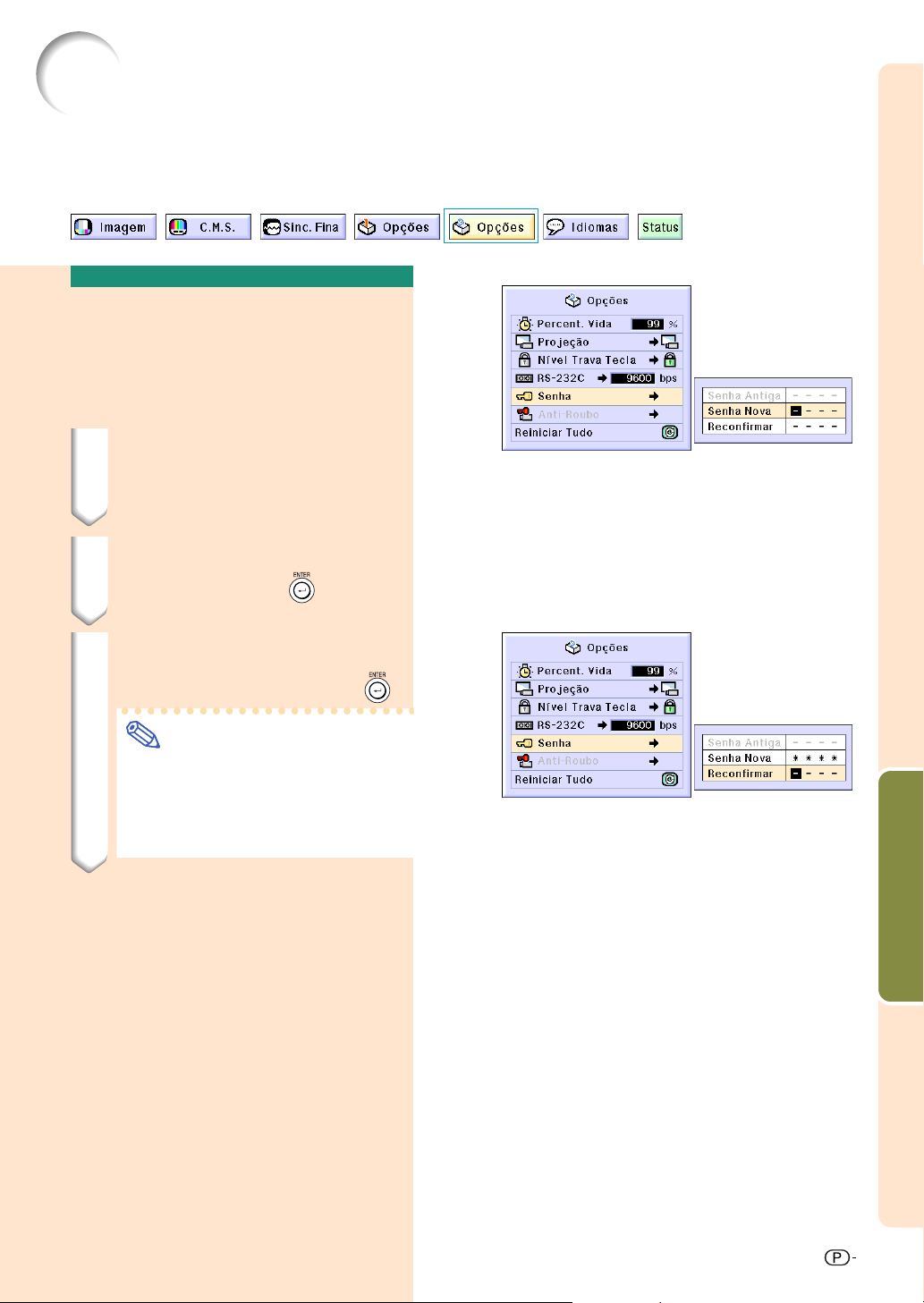Click the Senha Nova field showing asterisks

815,758
